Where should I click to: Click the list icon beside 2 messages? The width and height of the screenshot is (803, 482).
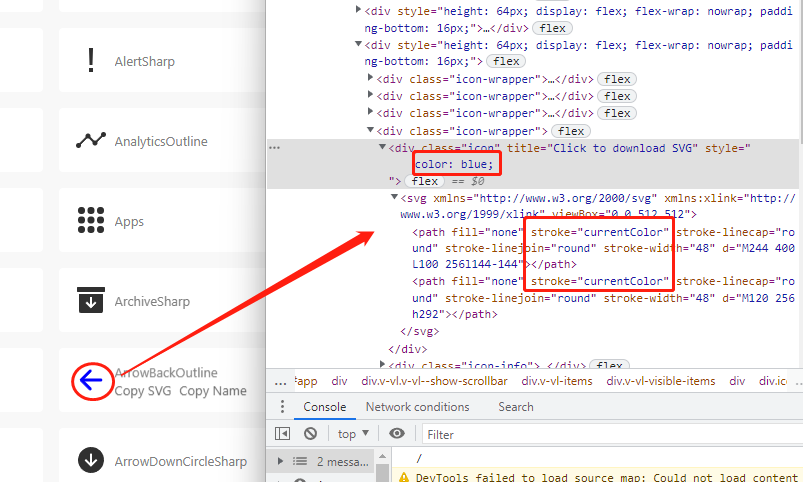(300, 462)
